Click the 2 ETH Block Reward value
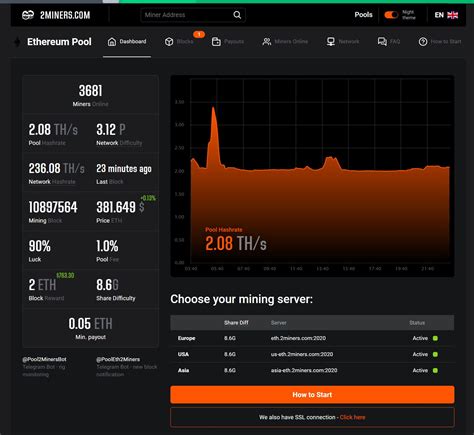The width and height of the screenshot is (474, 435). (x=42, y=285)
